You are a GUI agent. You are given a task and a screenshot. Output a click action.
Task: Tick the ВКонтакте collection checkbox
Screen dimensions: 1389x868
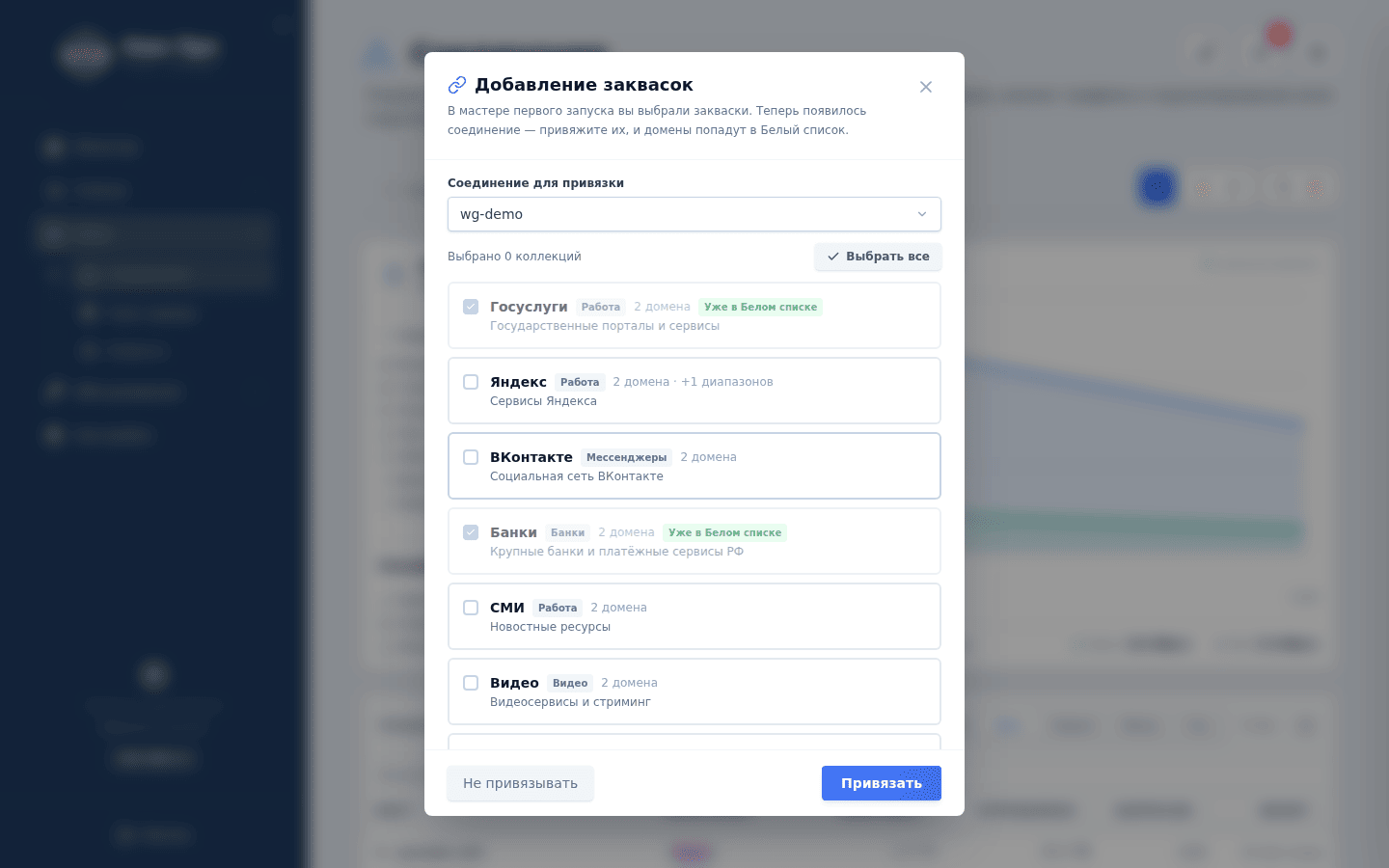pyautogui.click(x=471, y=457)
